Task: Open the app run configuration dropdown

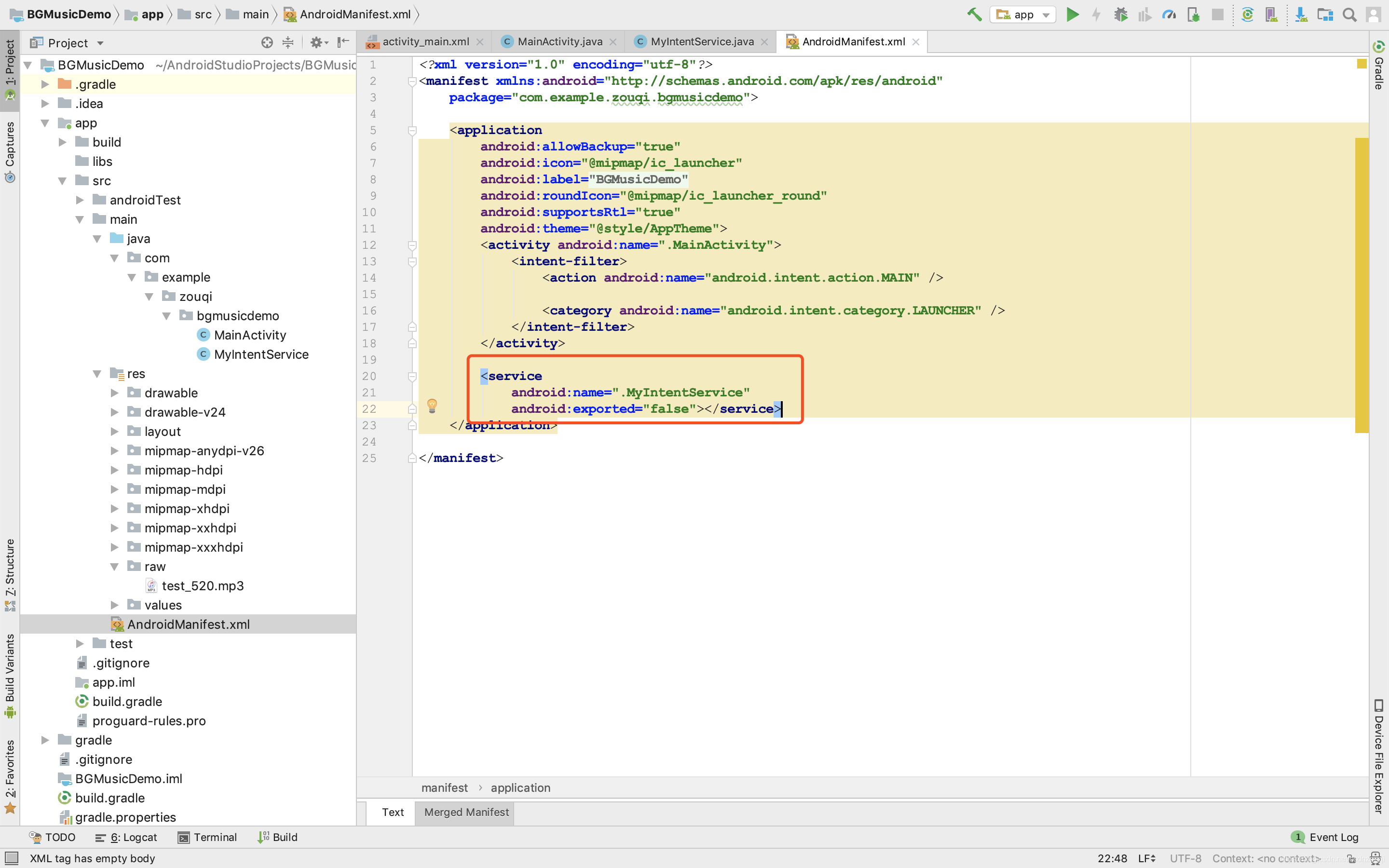Action: click(1023, 14)
